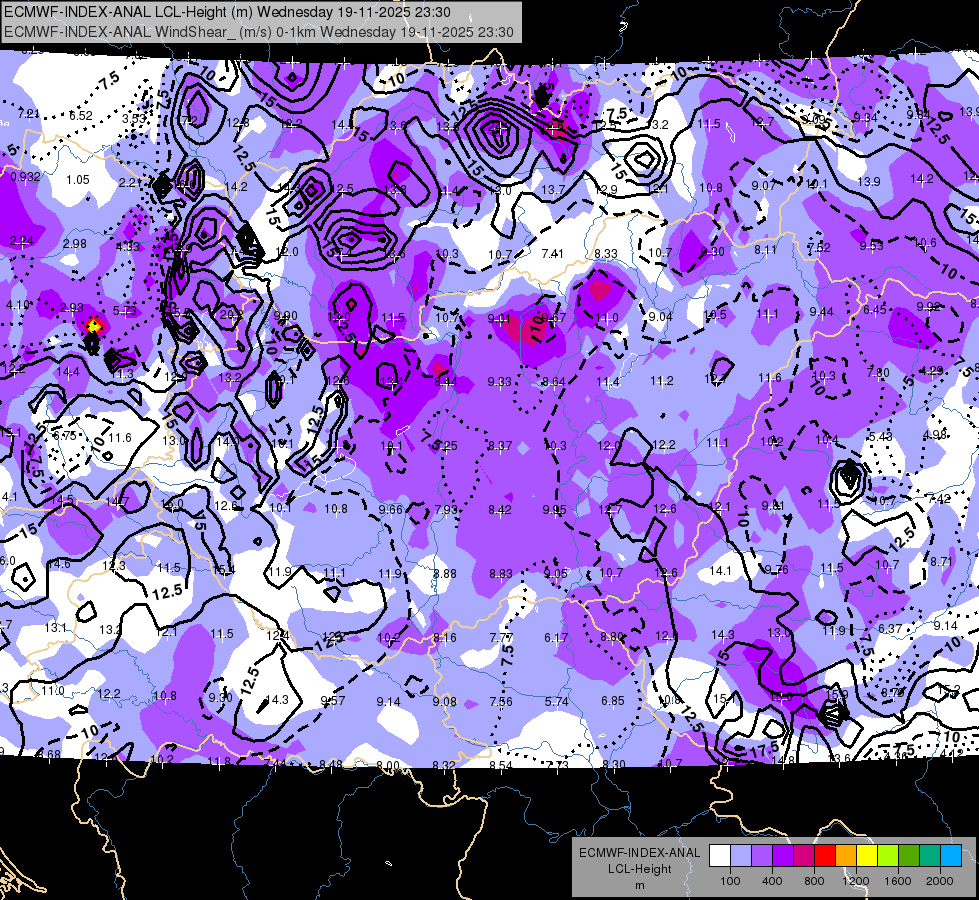Click the wind shear value '15.9'
This screenshot has width=979, height=900.
coord(837,694)
